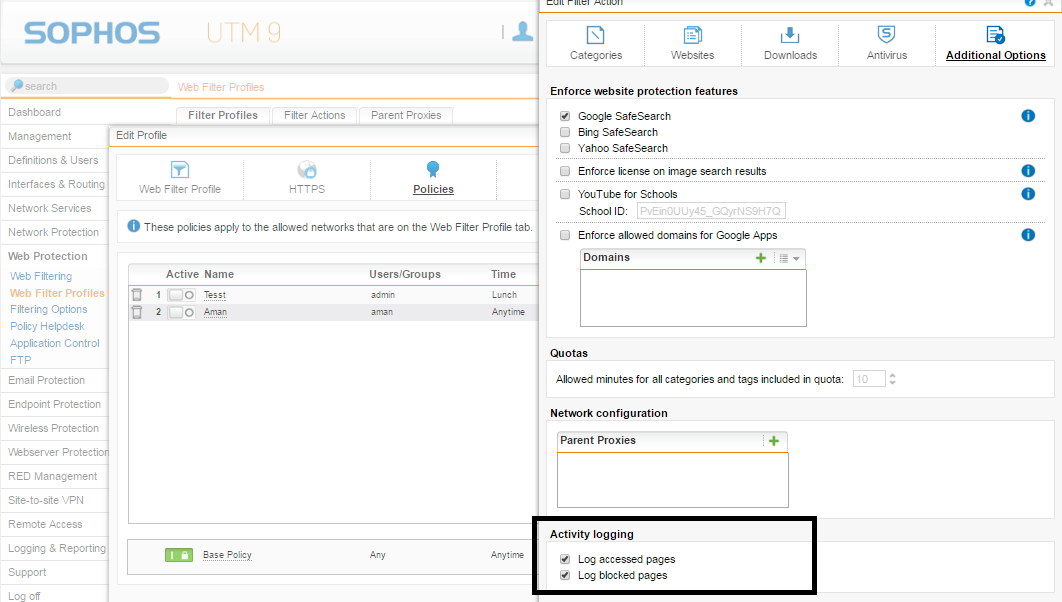Switch to the Filter Actions tab

pyautogui.click(x=314, y=116)
